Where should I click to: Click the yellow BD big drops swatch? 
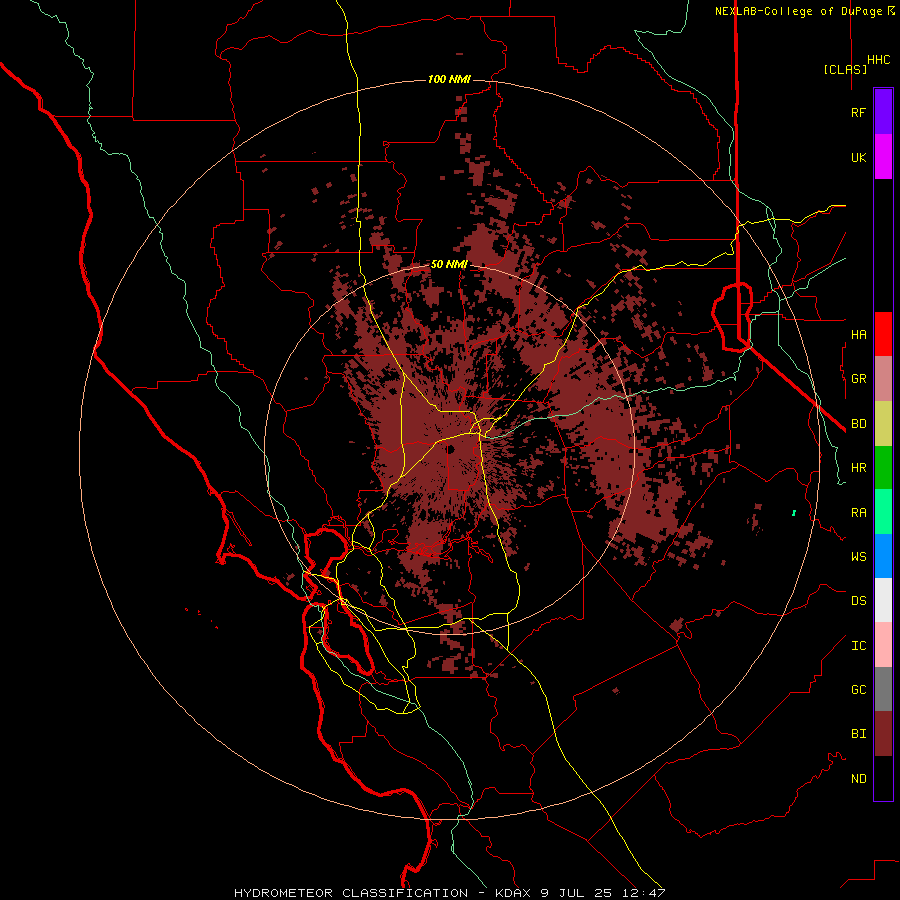883,424
